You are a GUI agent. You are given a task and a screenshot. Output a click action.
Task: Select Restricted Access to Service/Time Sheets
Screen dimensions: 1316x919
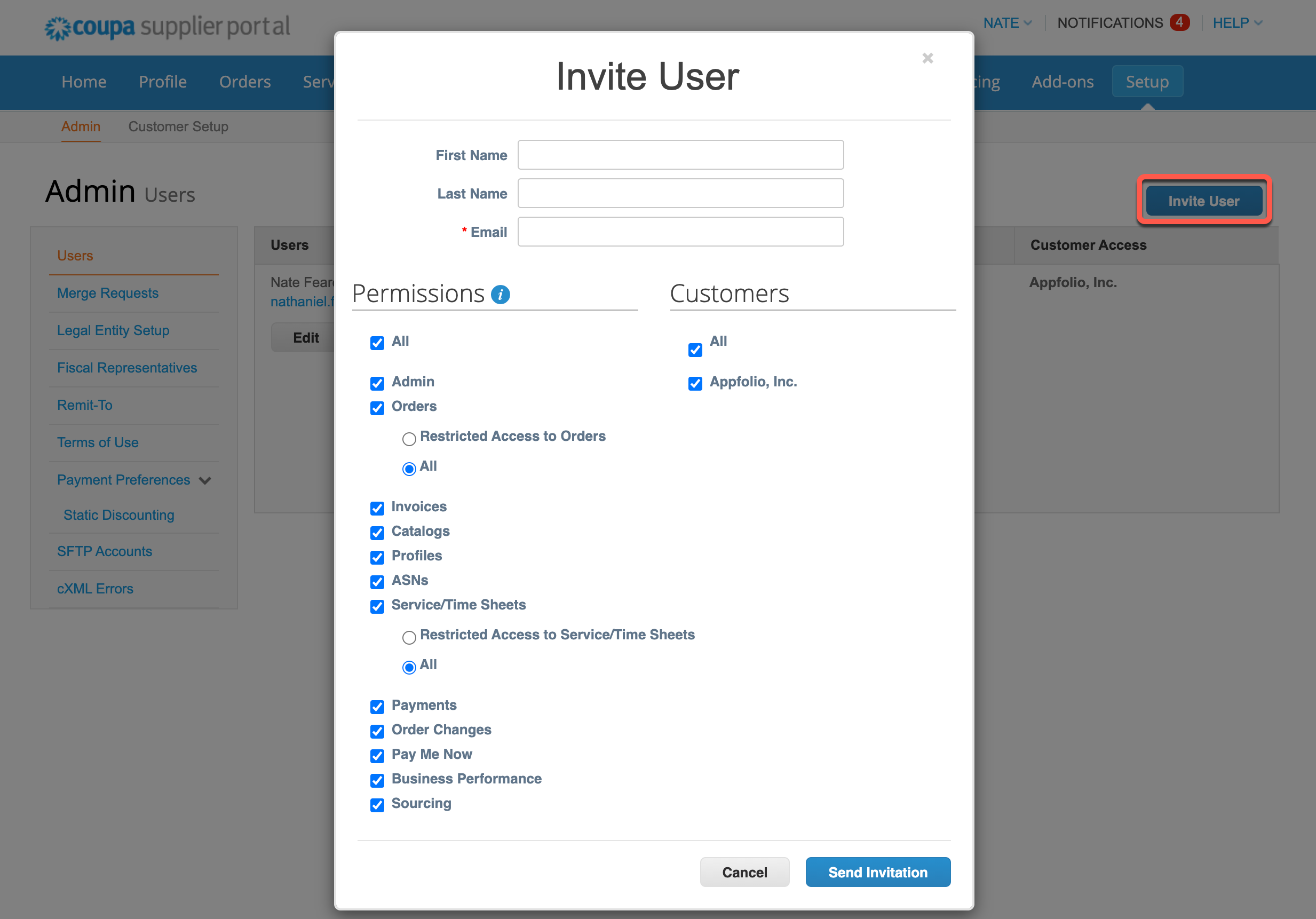point(409,637)
